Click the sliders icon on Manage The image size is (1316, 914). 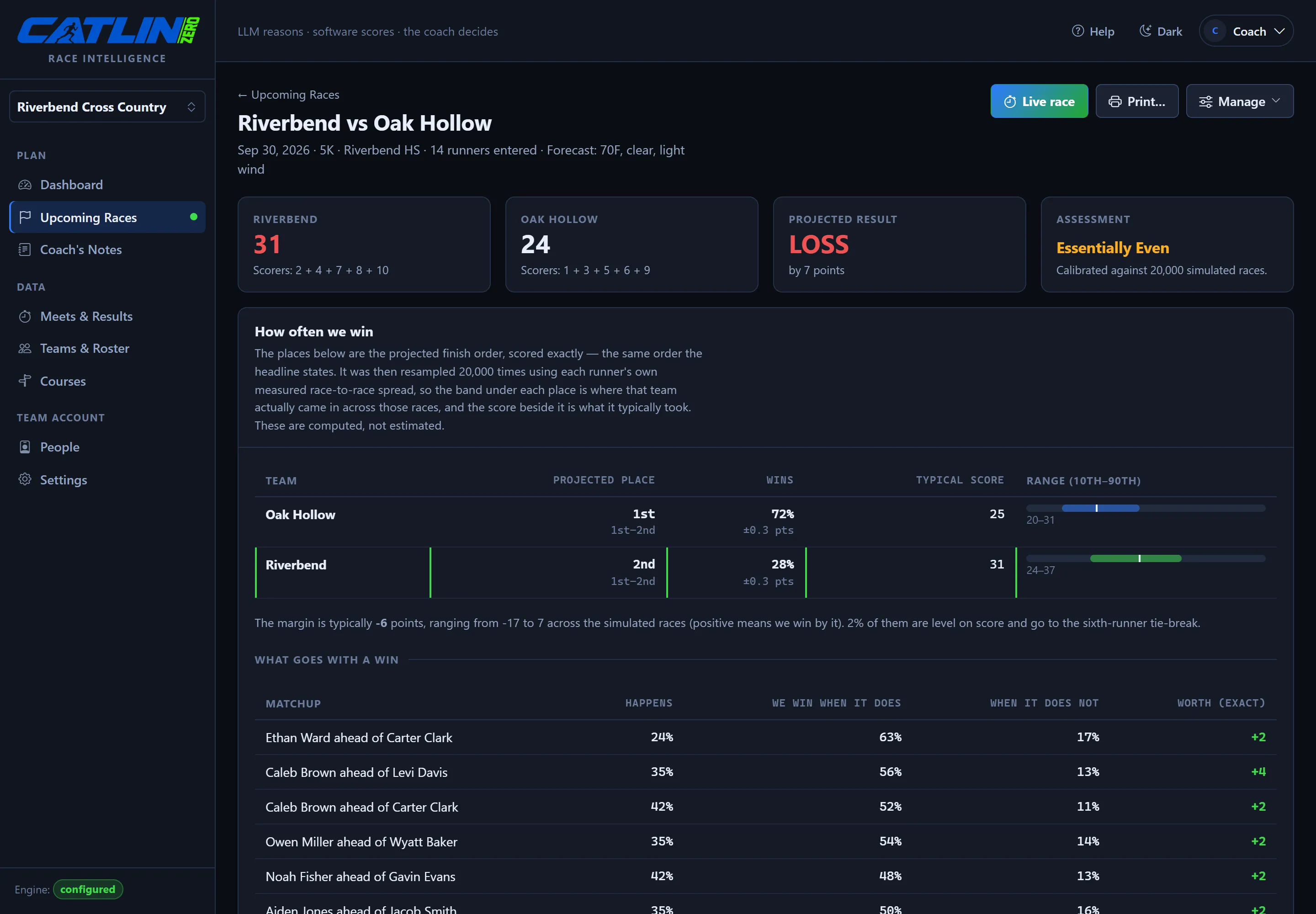pos(1205,101)
